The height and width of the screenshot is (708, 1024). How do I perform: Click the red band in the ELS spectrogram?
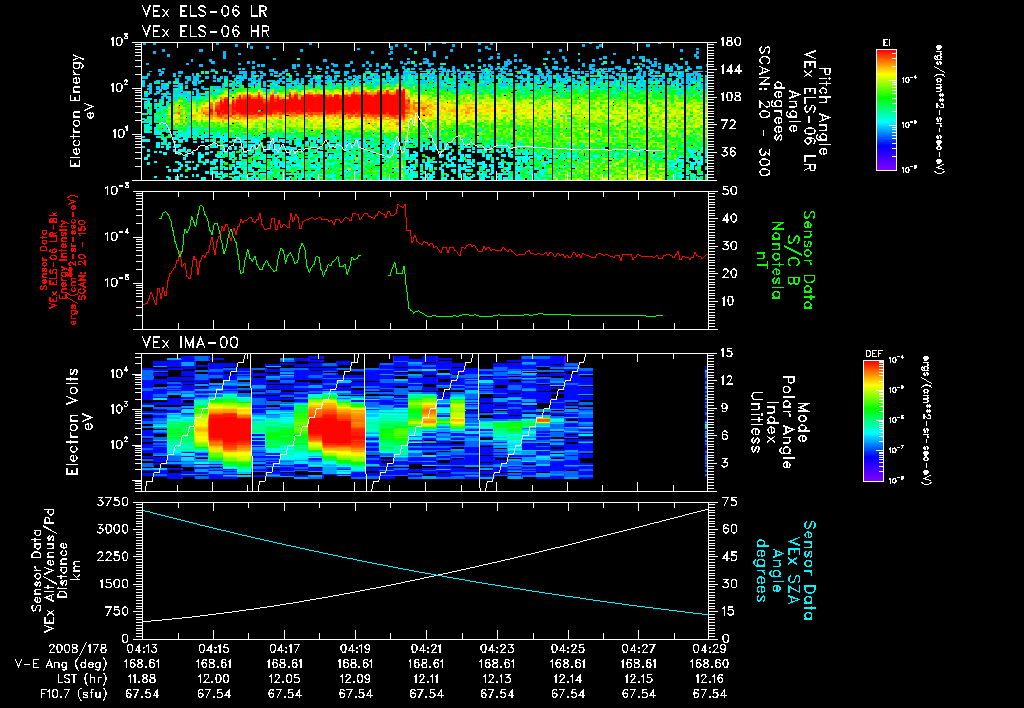coord(310,103)
